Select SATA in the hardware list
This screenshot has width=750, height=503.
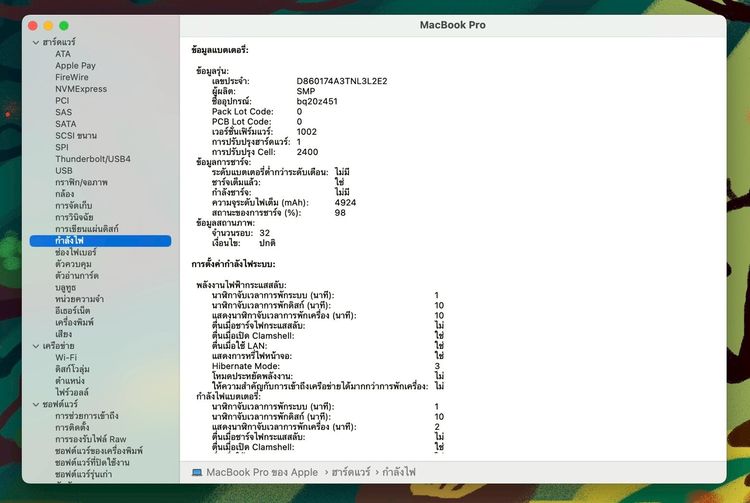coord(66,124)
